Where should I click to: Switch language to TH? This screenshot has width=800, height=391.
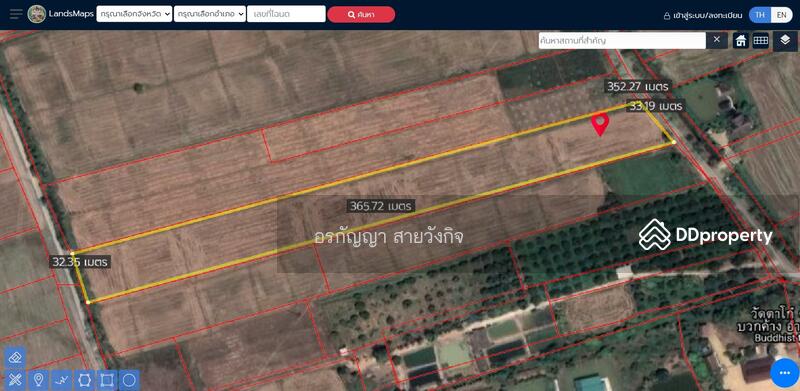tap(760, 15)
